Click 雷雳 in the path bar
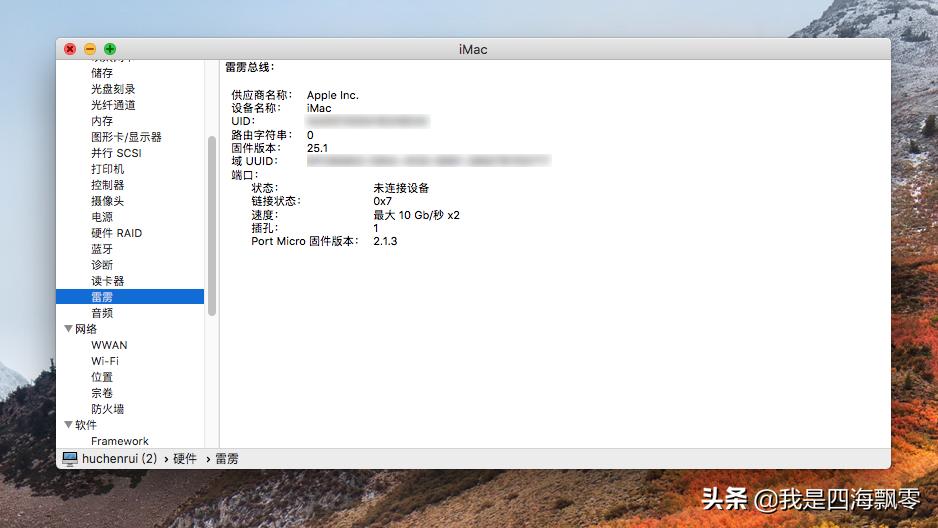 coord(227,459)
